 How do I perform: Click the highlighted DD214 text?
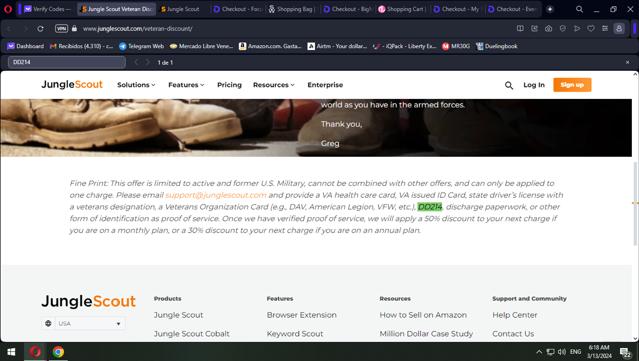(x=430, y=207)
